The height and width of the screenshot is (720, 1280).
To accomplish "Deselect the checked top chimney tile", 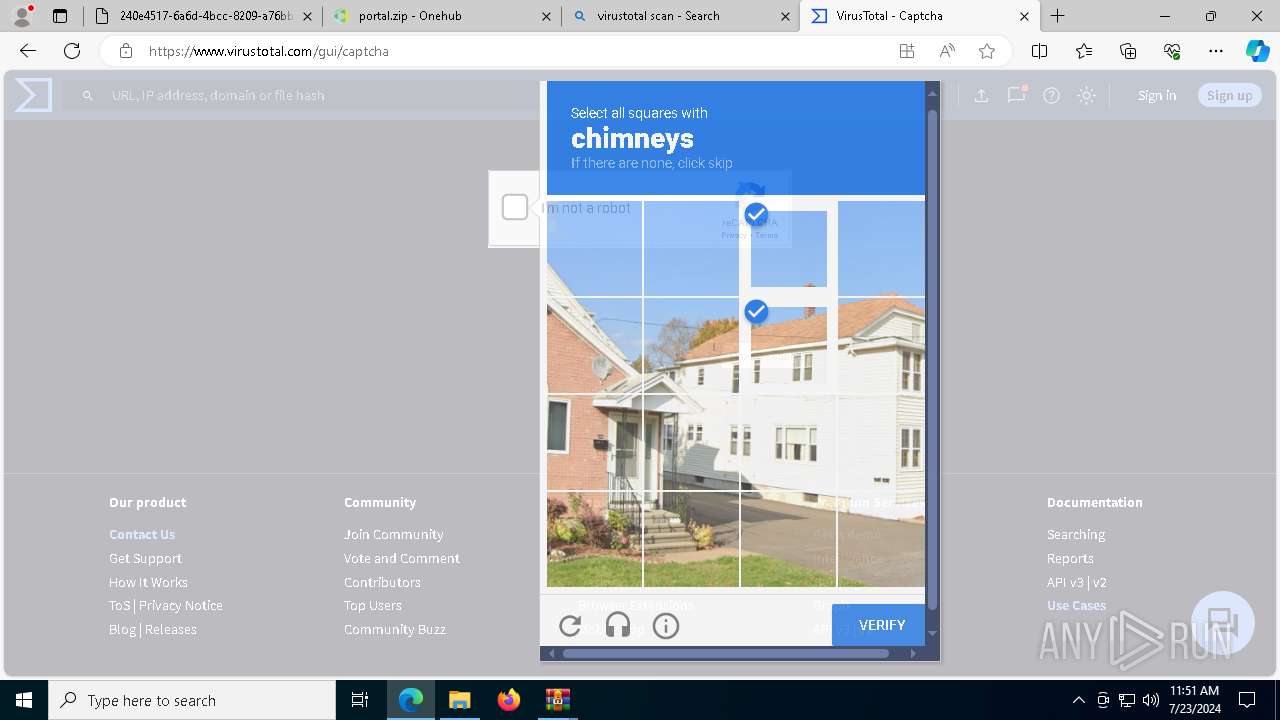I will click(789, 248).
